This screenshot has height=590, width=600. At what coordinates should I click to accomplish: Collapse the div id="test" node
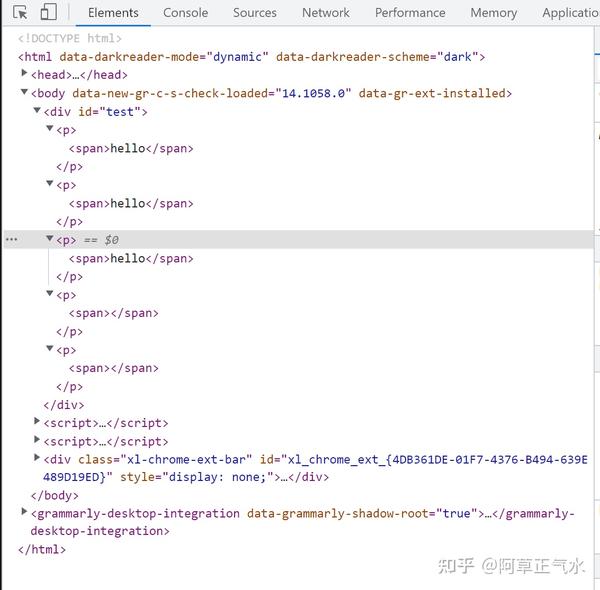[37, 110]
